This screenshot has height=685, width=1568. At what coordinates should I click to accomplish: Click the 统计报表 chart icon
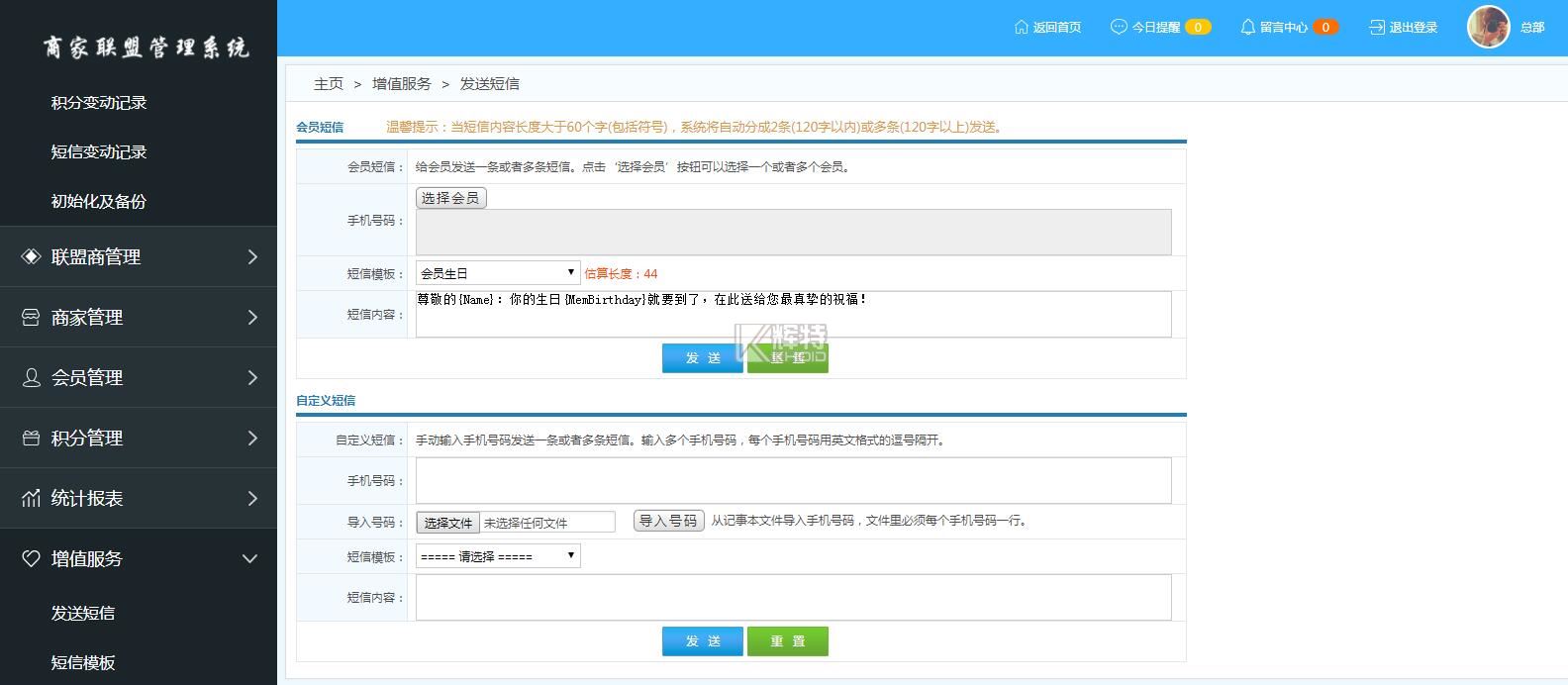(31, 498)
